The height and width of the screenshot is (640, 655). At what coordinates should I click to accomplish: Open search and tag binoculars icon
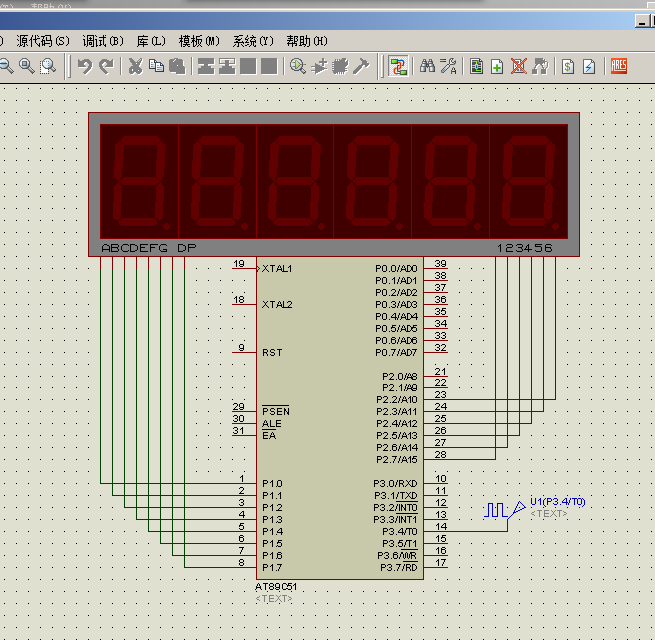click(x=427, y=66)
